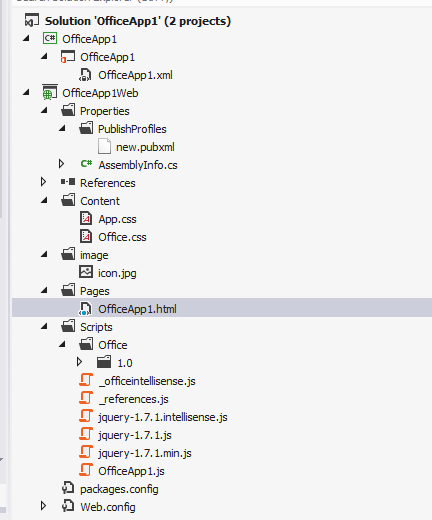Expand the Web.config node
The height and width of the screenshot is (520, 432).
43,506
